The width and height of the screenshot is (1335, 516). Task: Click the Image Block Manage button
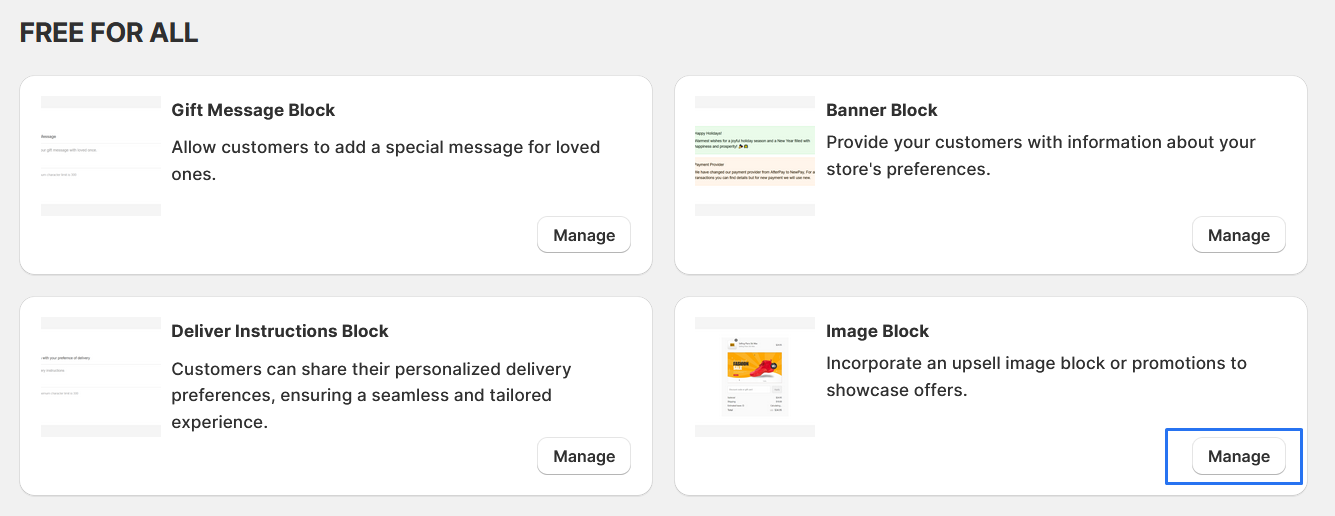click(x=1238, y=456)
